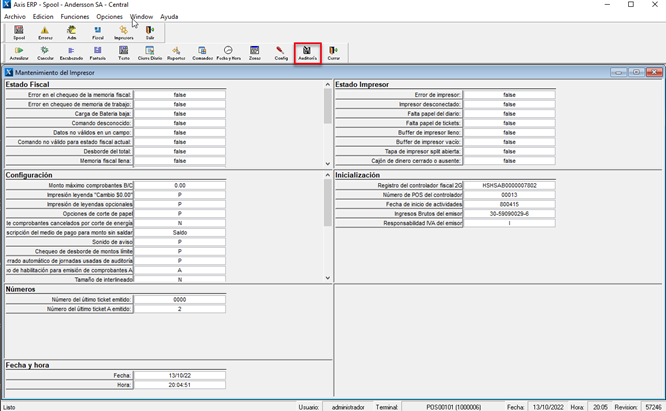
Task: Open the Funciones menu
Action: point(74,17)
